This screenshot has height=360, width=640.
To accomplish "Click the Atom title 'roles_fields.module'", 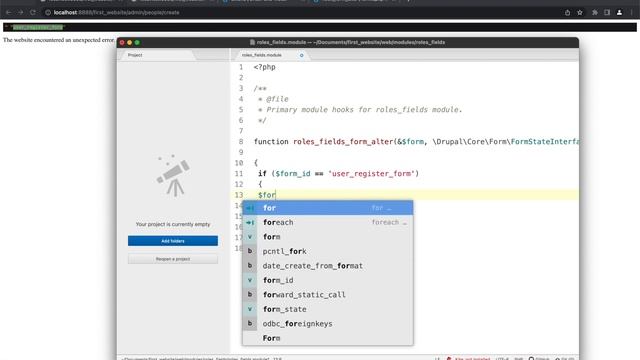I will point(281,42).
